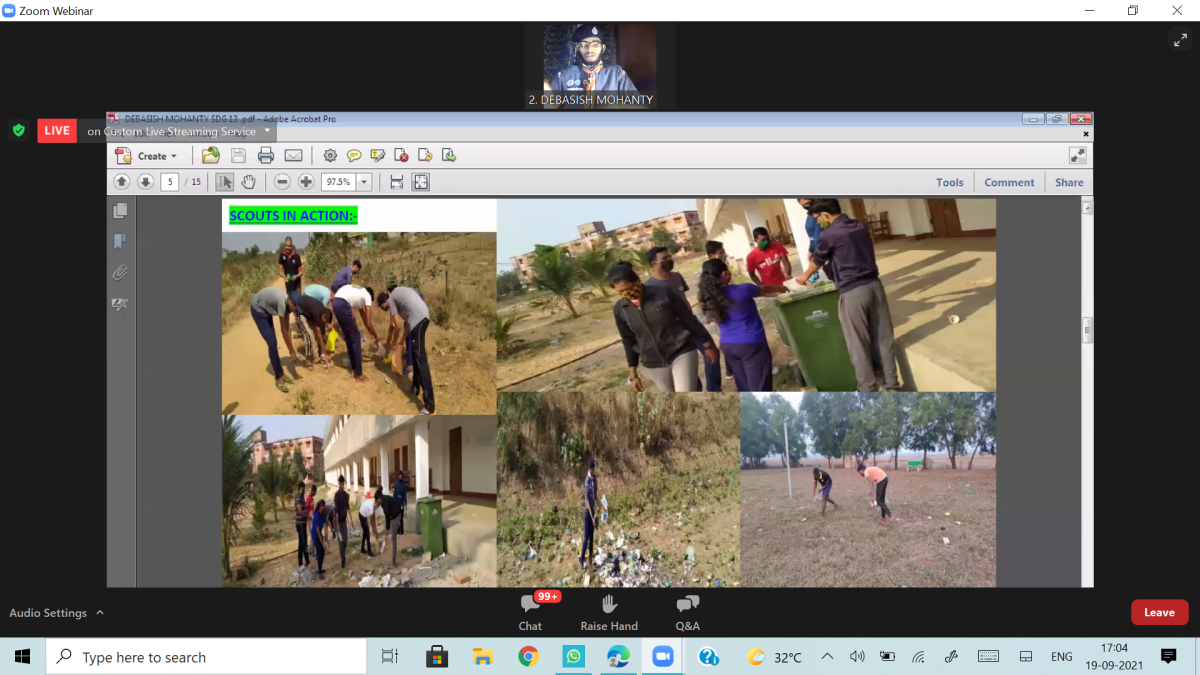
Task: Click the Raise Hand icon
Action: coord(609,611)
